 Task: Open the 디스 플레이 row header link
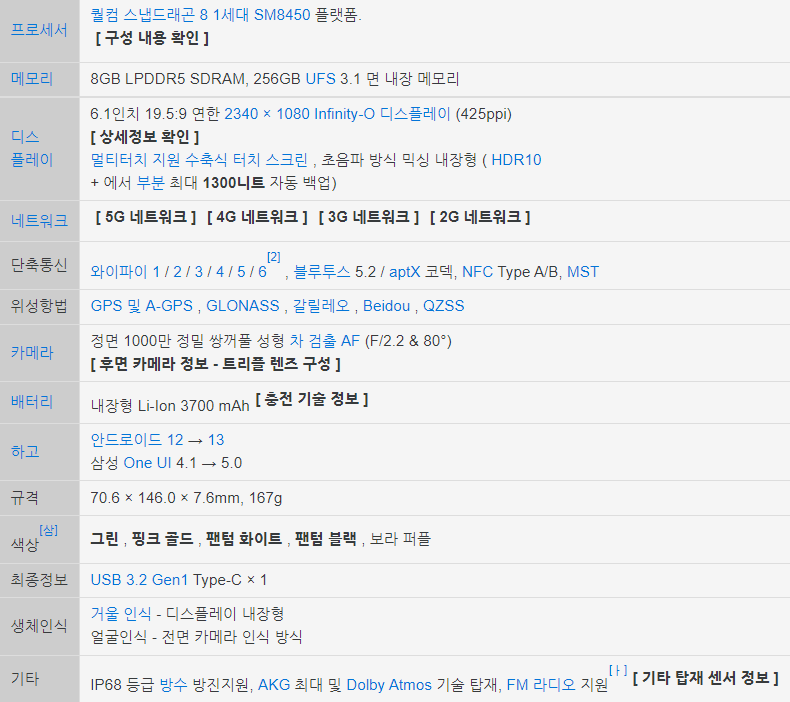tap(32, 148)
